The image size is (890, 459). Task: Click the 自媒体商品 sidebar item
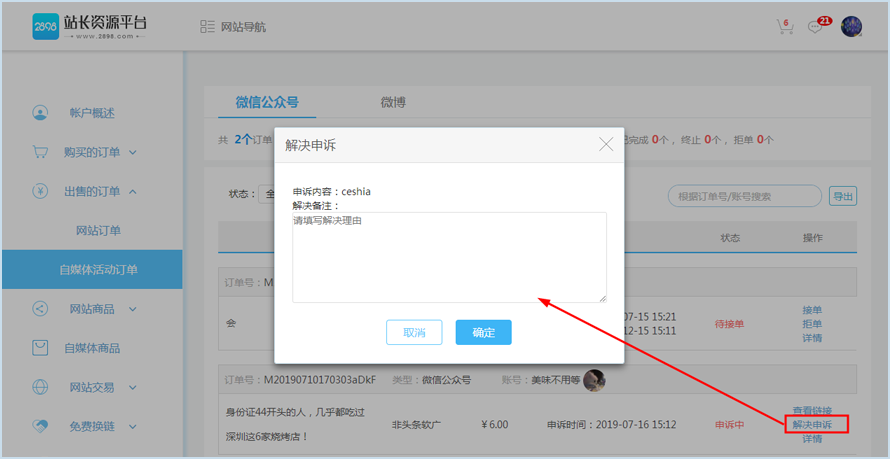[x=92, y=348]
